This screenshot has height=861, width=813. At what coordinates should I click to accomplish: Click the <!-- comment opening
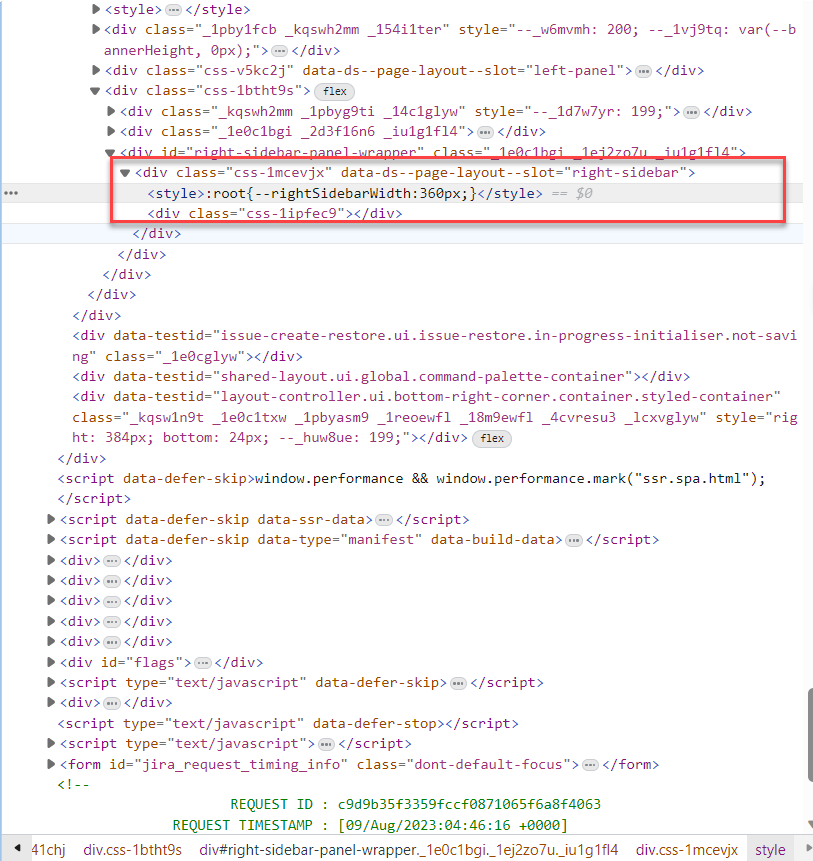[x=73, y=784]
